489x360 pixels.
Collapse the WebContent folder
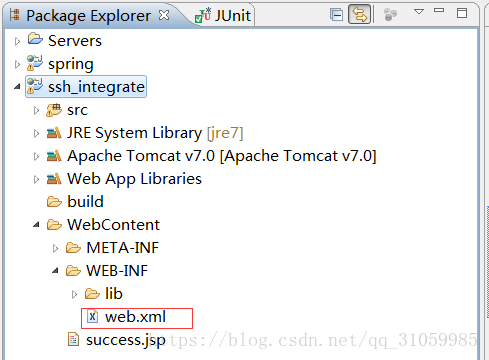tap(36, 225)
